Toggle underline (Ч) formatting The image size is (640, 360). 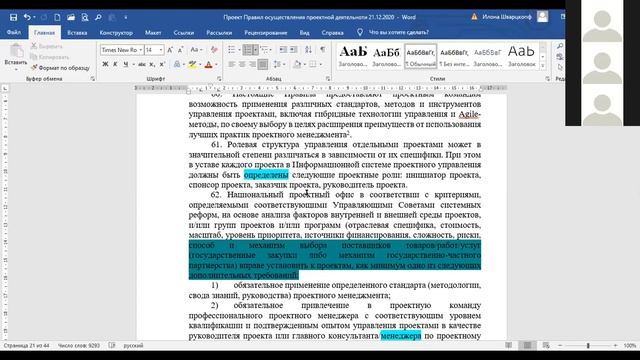pos(126,64)
